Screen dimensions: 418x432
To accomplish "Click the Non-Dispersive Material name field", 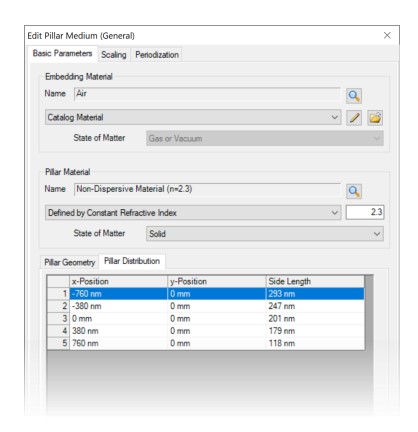I will click(x=207, y=189).
